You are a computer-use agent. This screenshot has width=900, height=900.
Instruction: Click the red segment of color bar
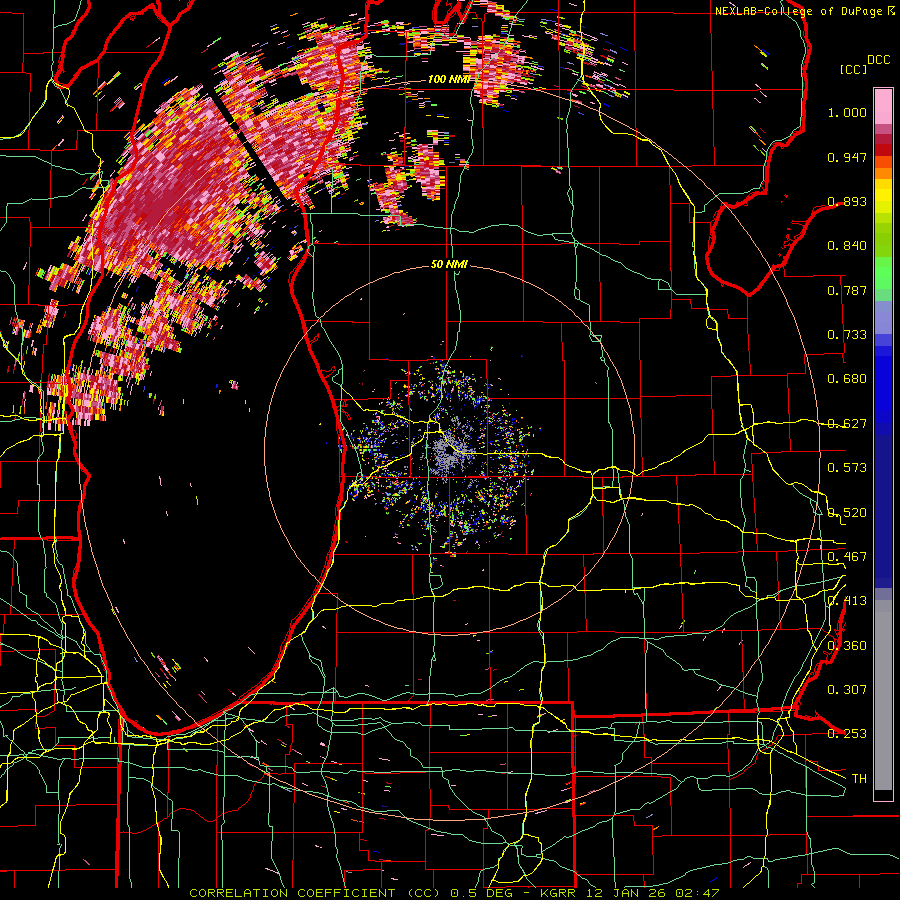pyautogui.click(x=883, y=150)
